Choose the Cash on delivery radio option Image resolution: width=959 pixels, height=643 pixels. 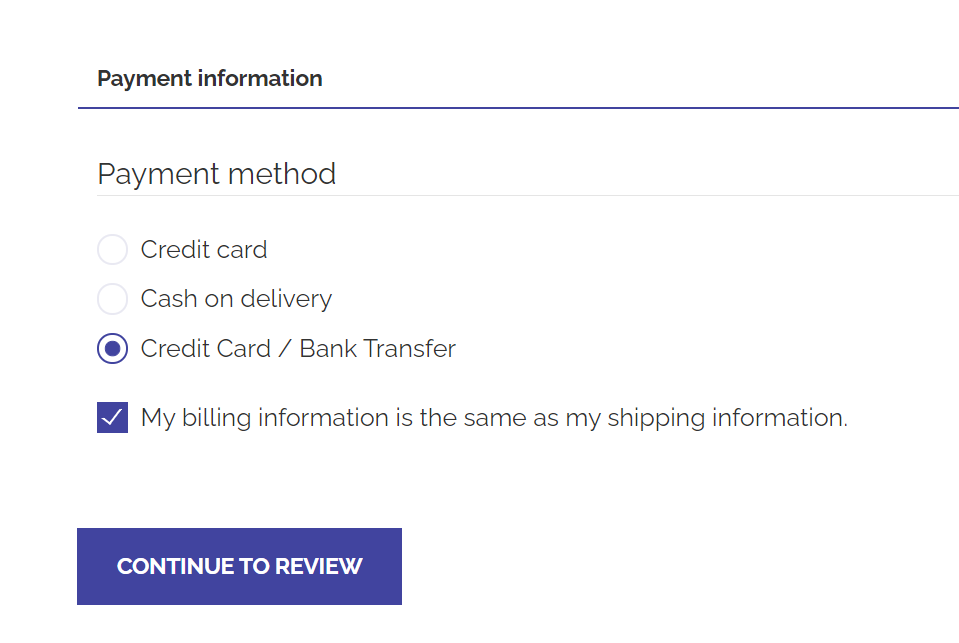[x=113, y=299]
